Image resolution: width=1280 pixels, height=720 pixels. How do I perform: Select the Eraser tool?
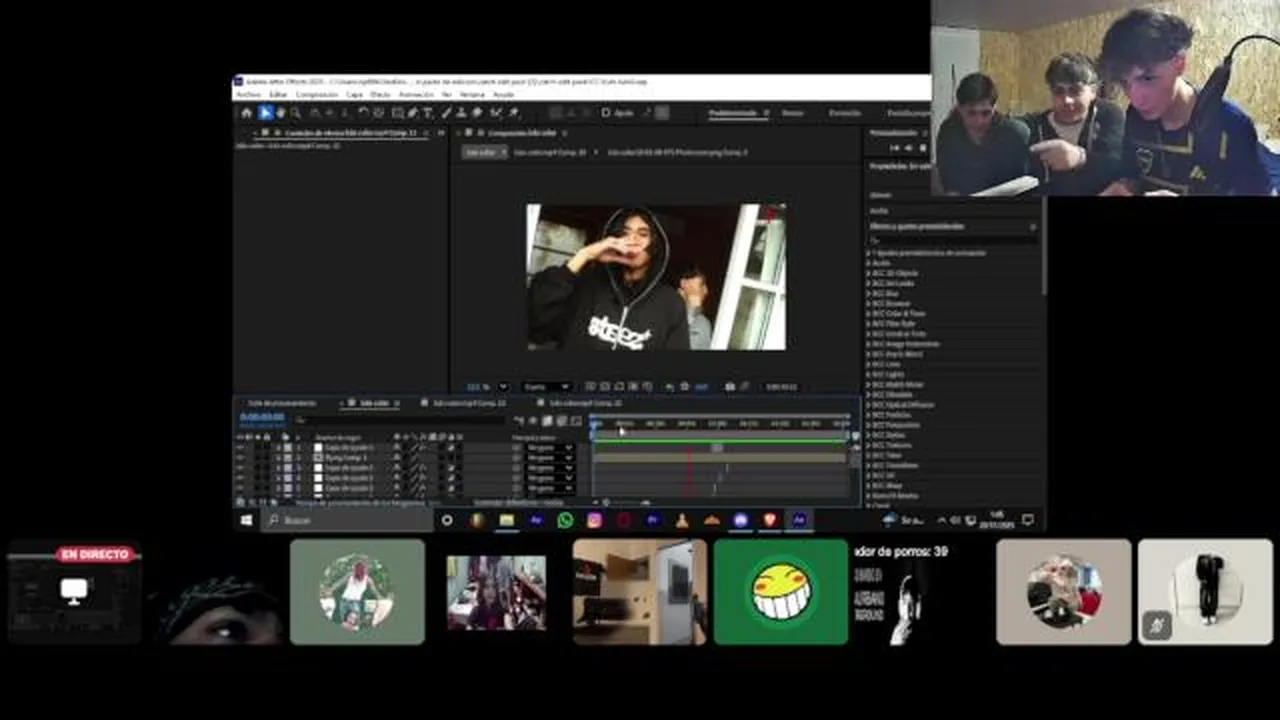(x=476, y=113)
